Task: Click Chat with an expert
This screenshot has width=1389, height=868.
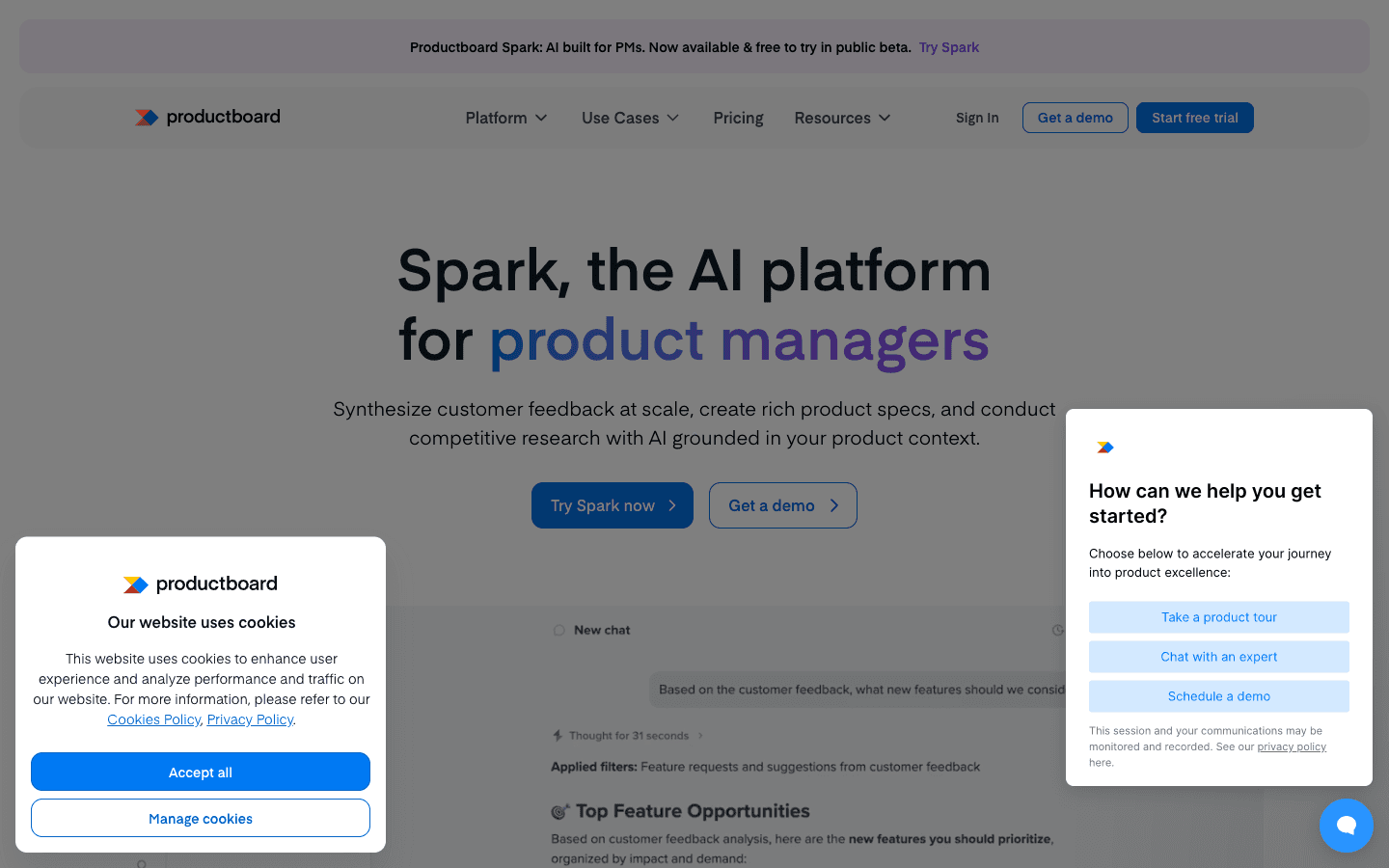Action: tap(1218, 657)
